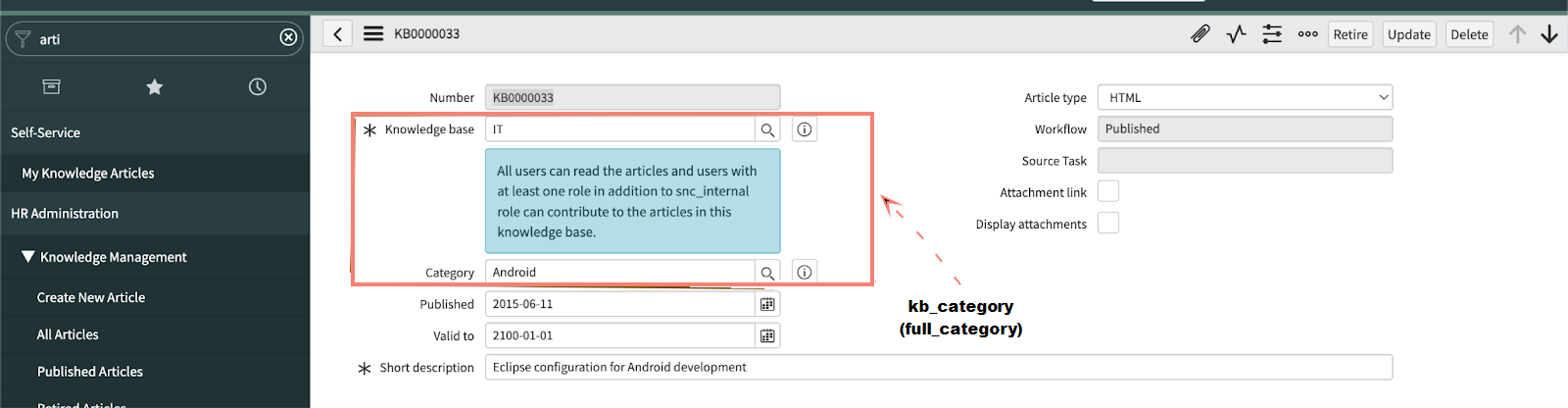Enable the Attachment link checkbox
The width and height of the screenshot is (1568, 408).
pyautogui.click(x=1108, y=191)
